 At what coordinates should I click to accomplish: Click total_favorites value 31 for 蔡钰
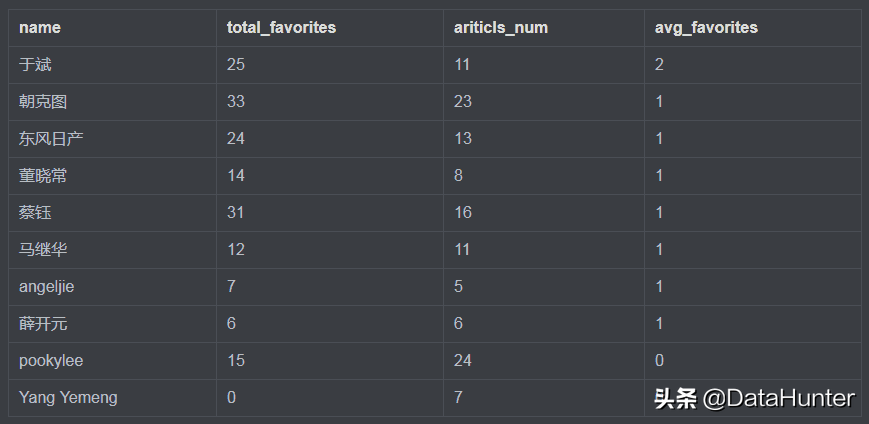click(x=236, y=213)
